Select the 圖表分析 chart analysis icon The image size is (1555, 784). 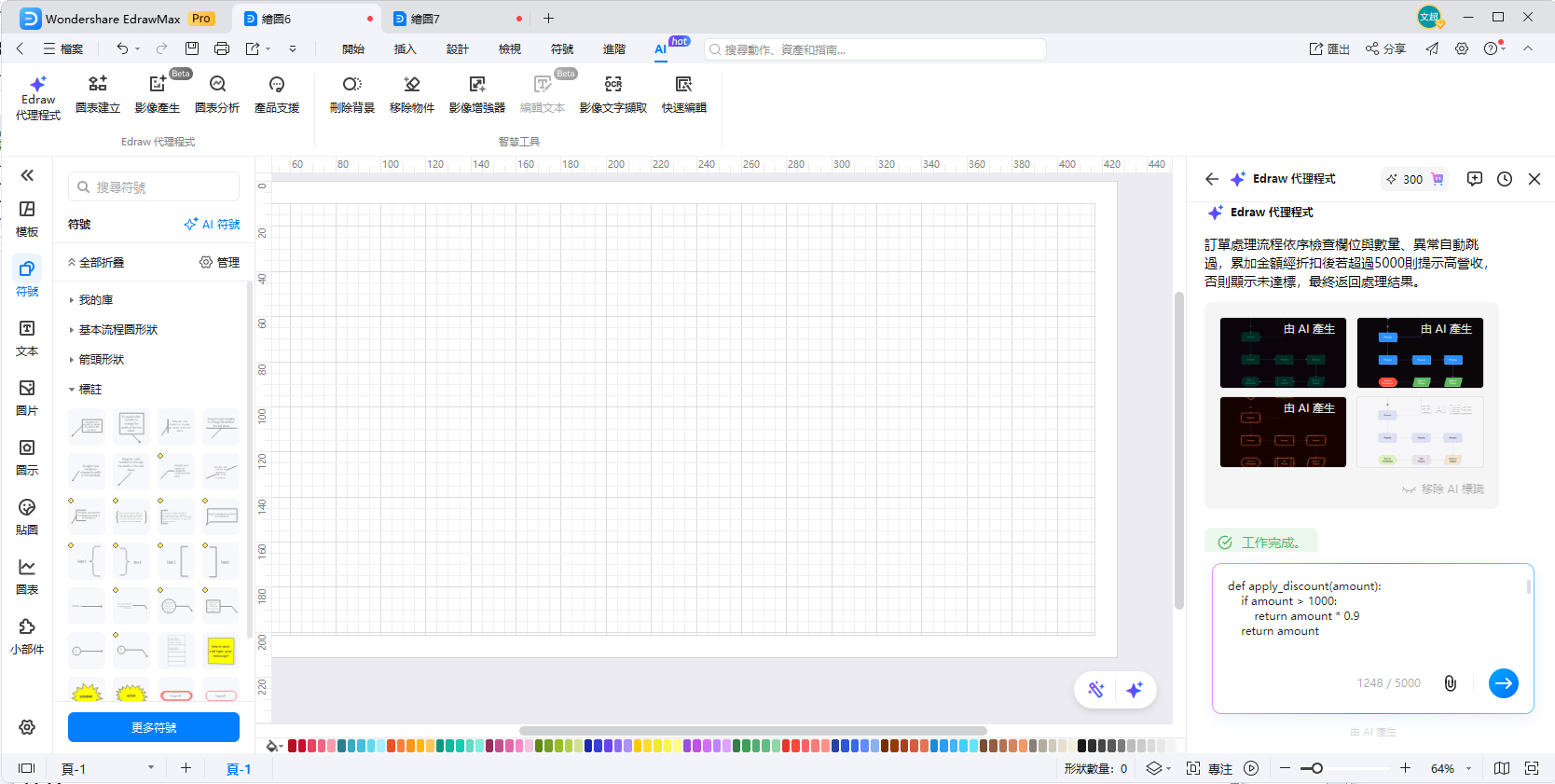pos(216,94)
